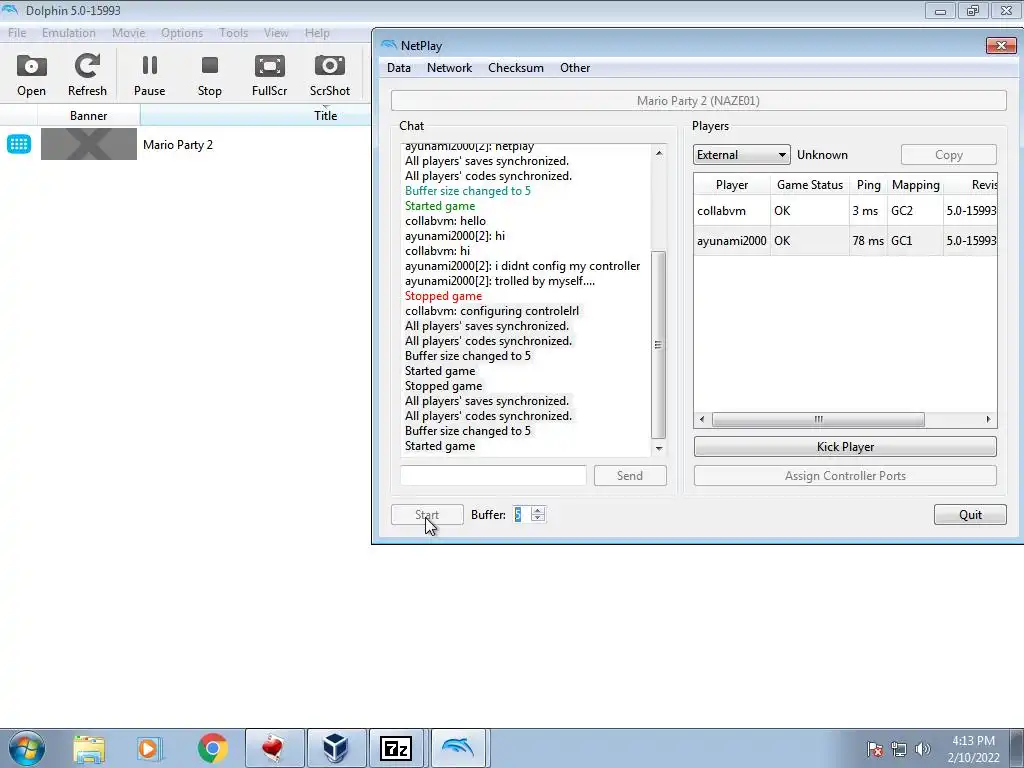The width and height of the screenshot is (1024, 768).
Task: Click the network tray icon
Action: (x=899, y=749)
